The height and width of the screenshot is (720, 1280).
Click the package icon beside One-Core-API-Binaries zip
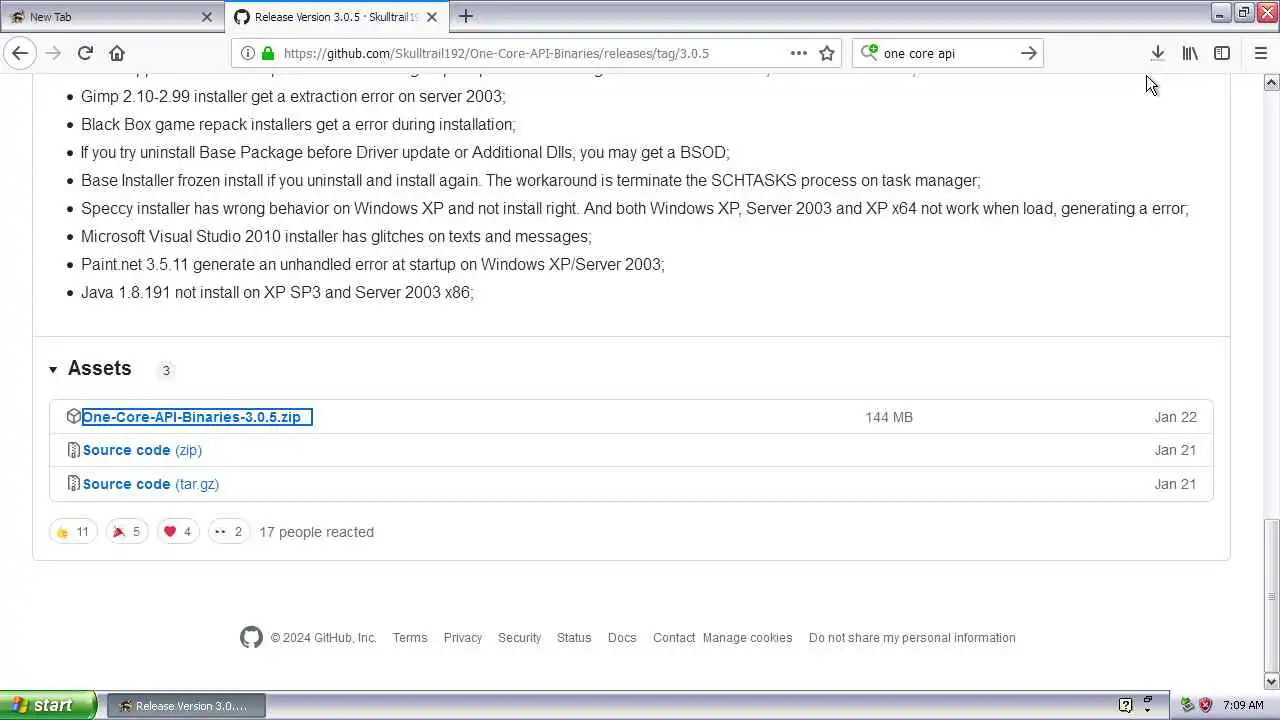tap(73, 416)
